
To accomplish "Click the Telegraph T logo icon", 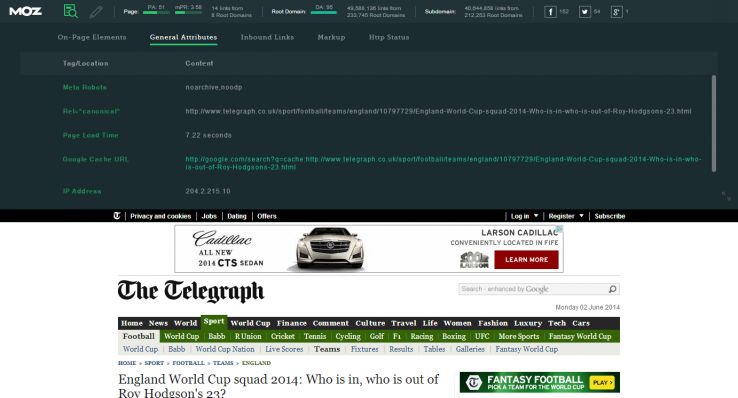I will (x=117, y=216).
